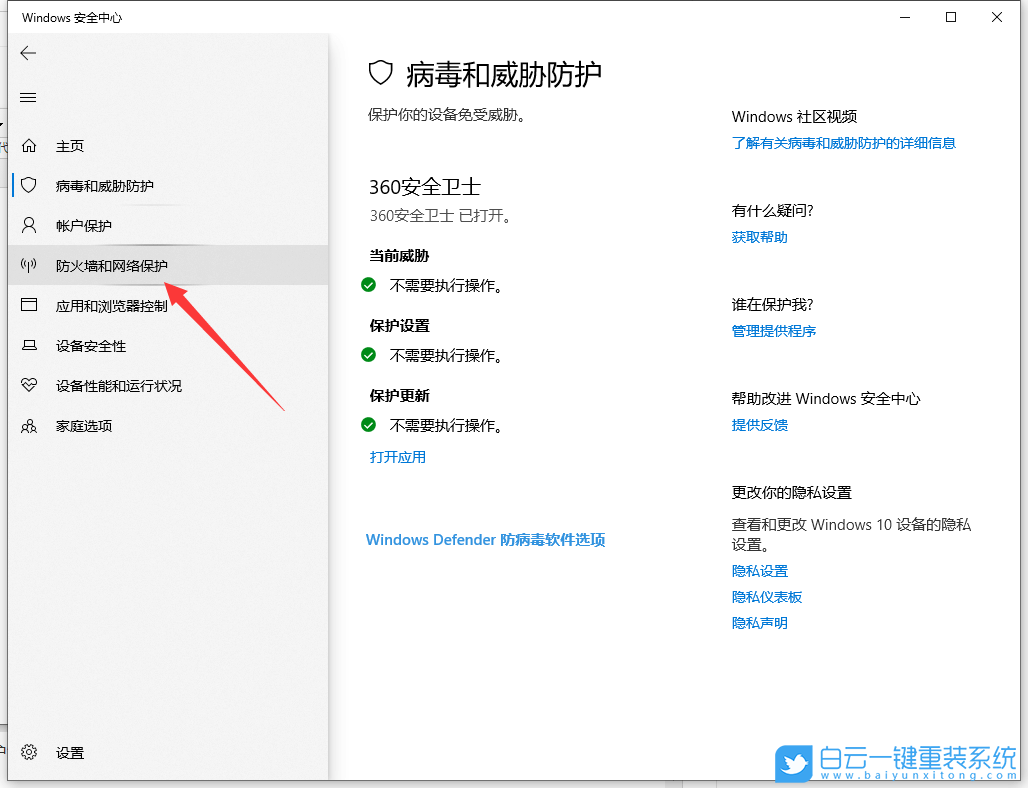Click 了解有关病毒和威胁防护的详细信息
This screenshot has height=788, width=1028.
point(844,143)
